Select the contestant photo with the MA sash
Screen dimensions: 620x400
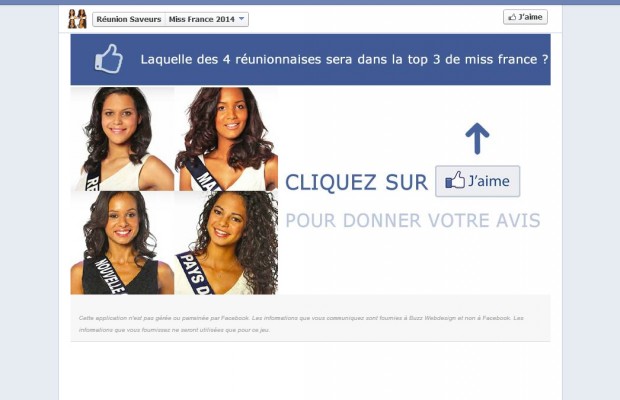(x=226, y=139)
